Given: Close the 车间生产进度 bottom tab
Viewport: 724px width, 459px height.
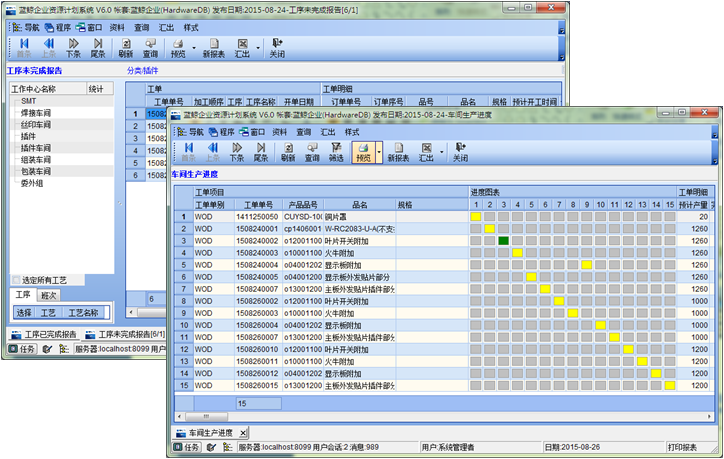Looking at the screenshot, I should (x=243, y=433).
